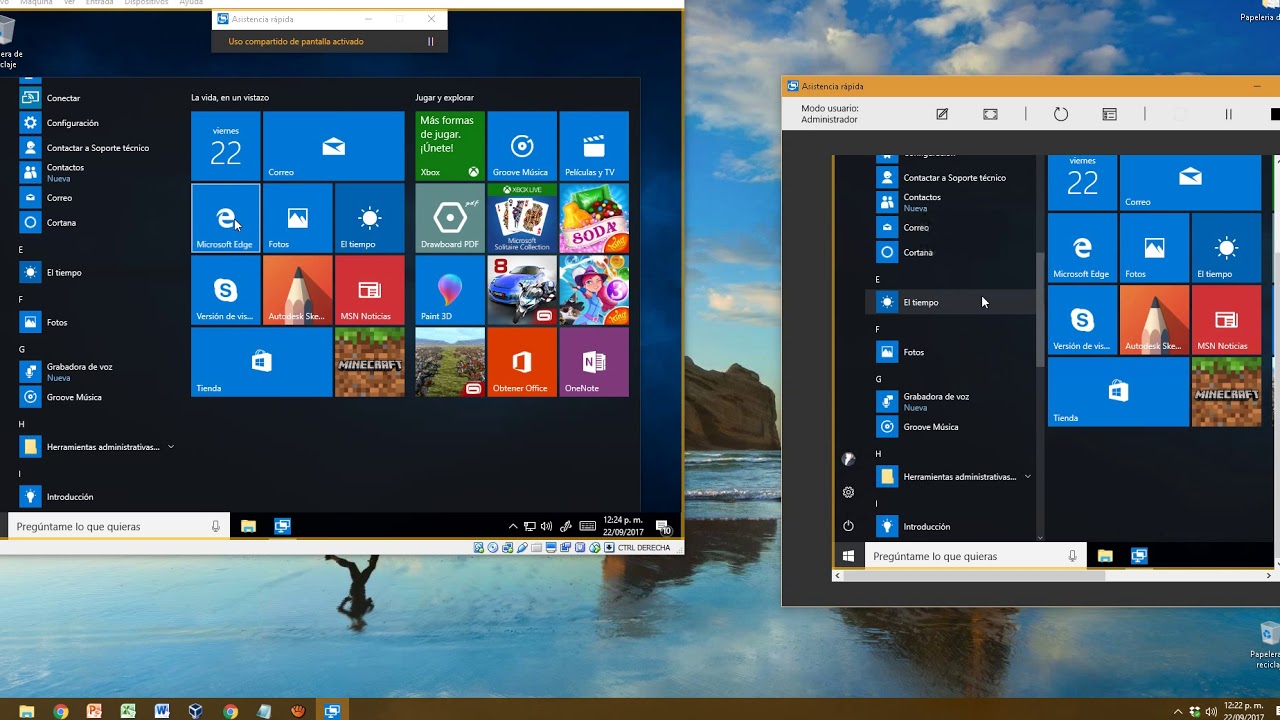Open network icon in left window tray
The width and height of the screenshot is (1280, 720).
529,526
